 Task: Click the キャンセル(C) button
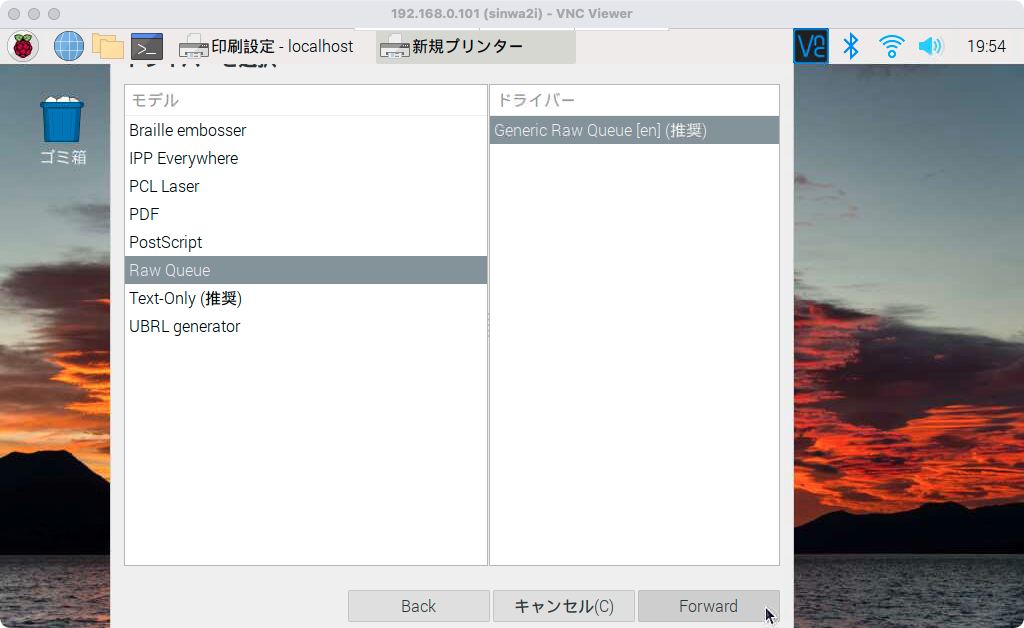pyautogui.click(x=563, y=606)
